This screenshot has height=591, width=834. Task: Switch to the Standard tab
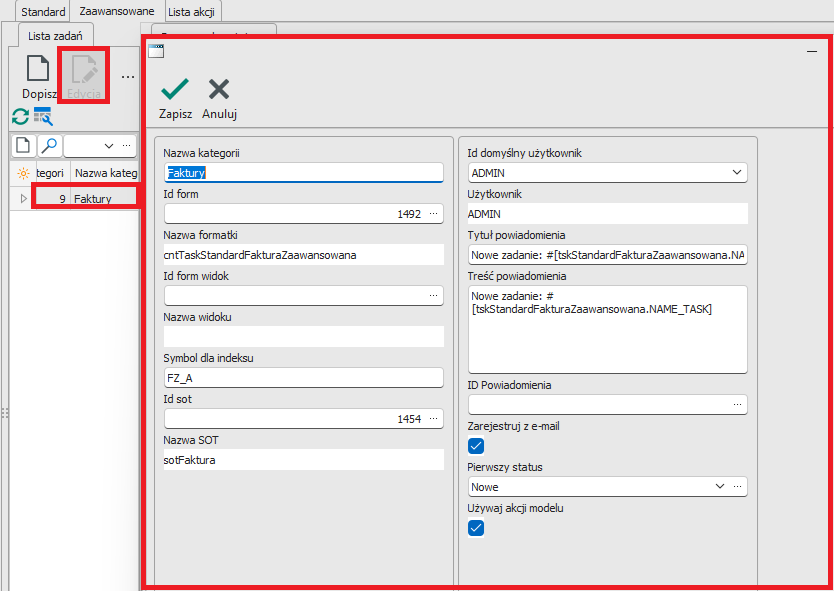pos(44,12)
